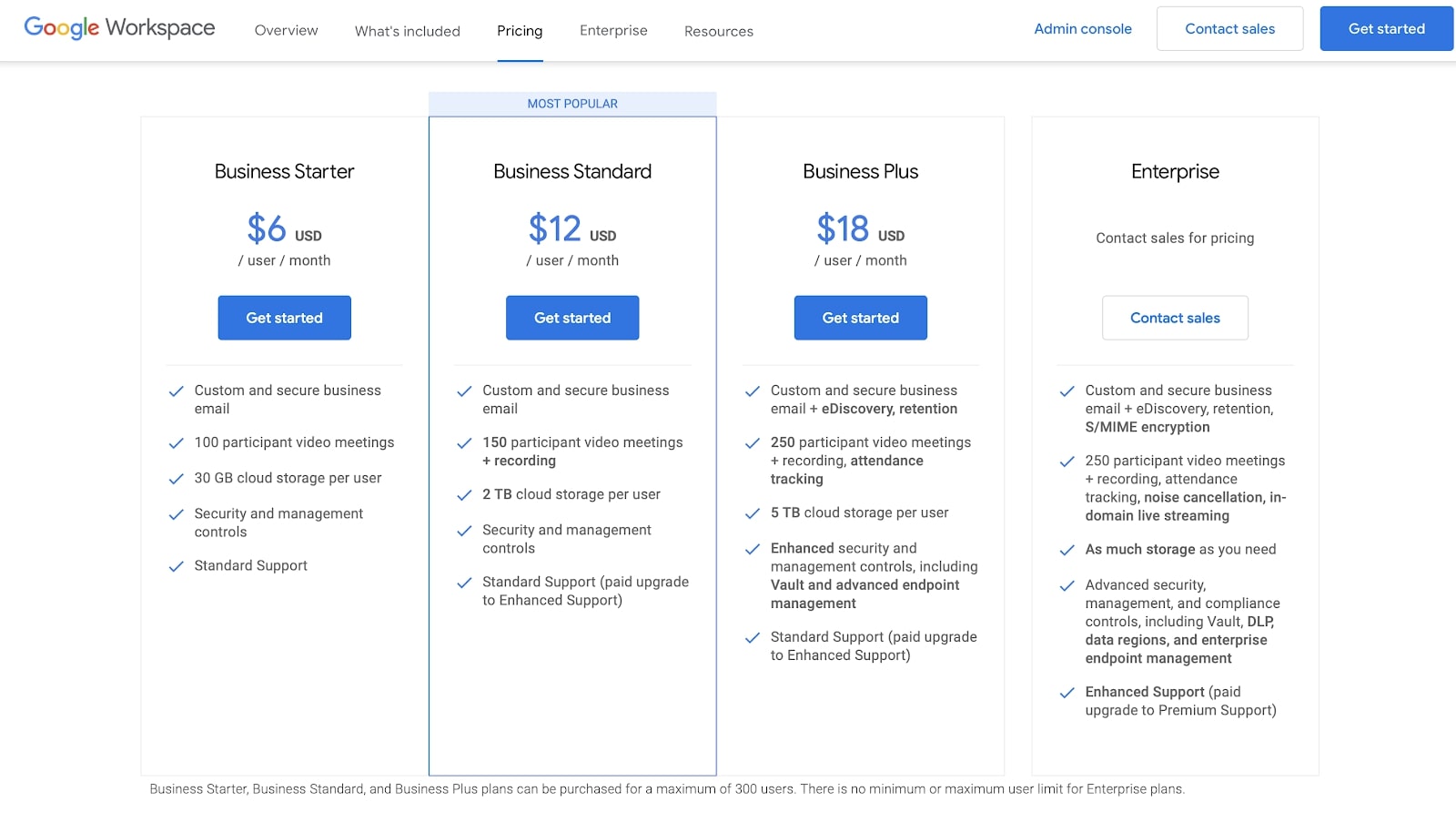The image size is (1456, 822).
Task: Click the 300 users maximum footnote text
Action: point(667,789)
